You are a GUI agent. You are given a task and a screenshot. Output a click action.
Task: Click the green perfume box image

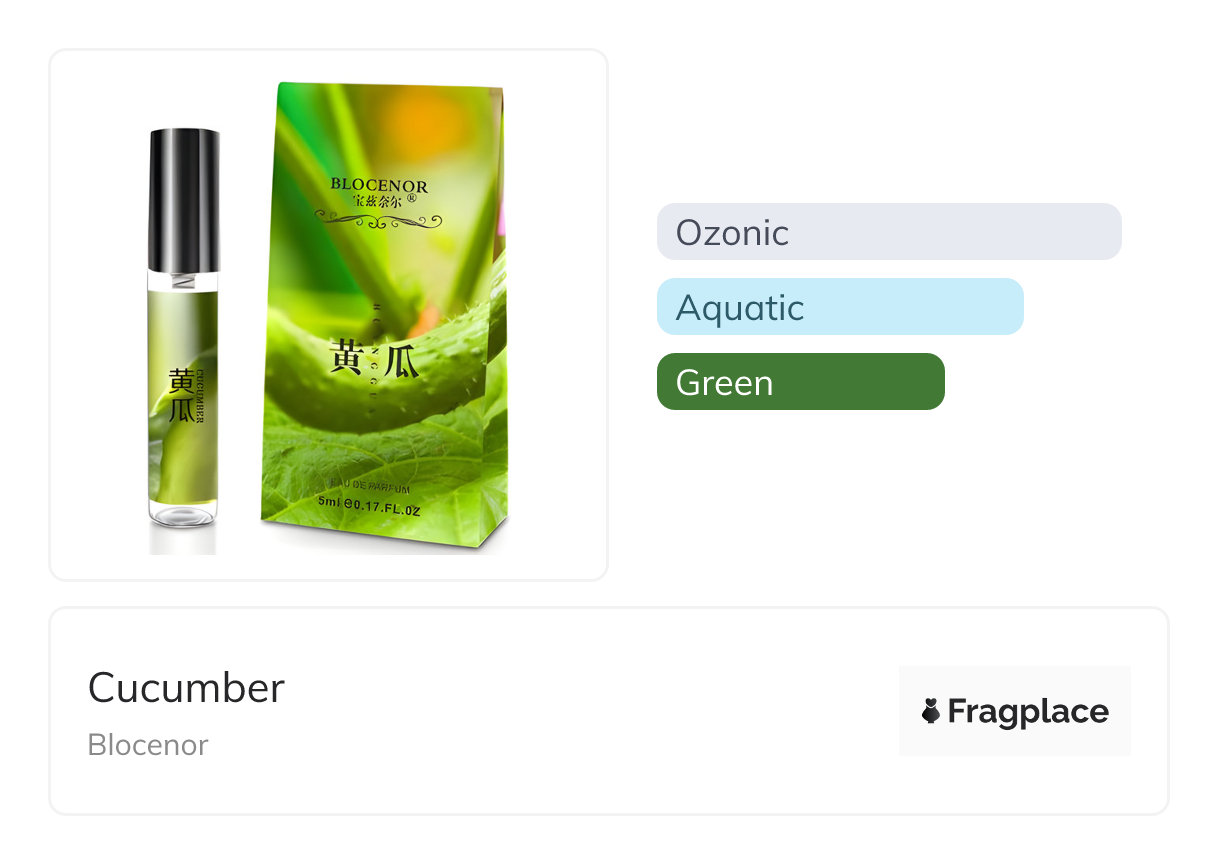click(384, 315)
